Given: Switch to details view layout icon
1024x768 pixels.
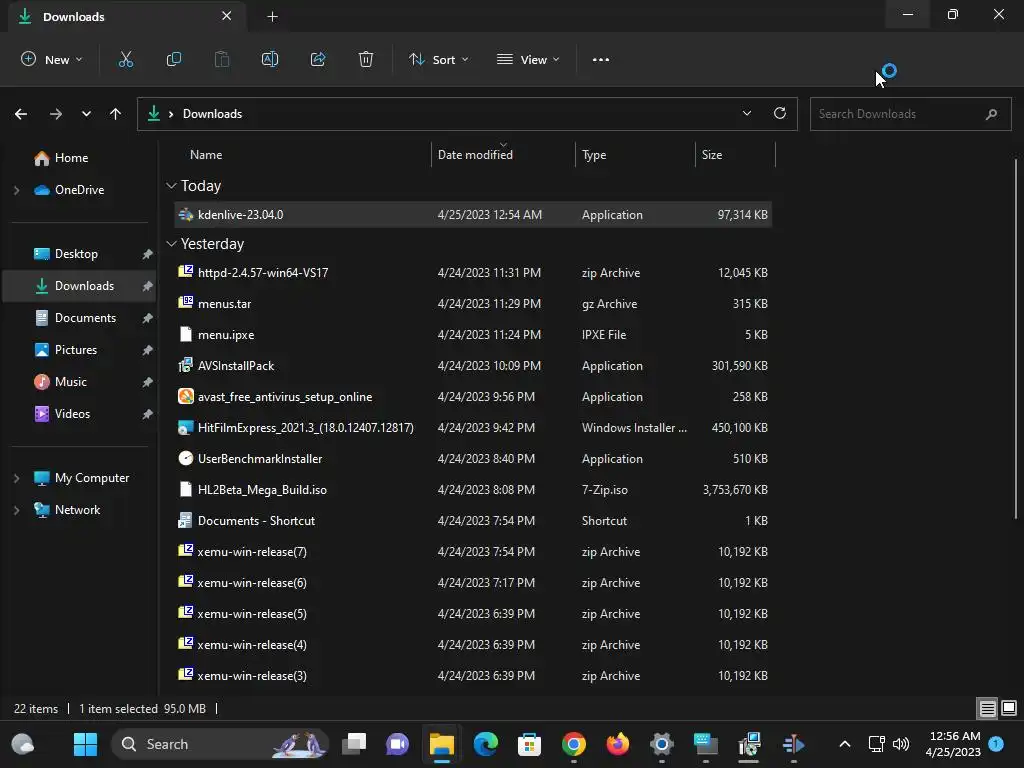Looking at the screenshot, I should point(987,708).
